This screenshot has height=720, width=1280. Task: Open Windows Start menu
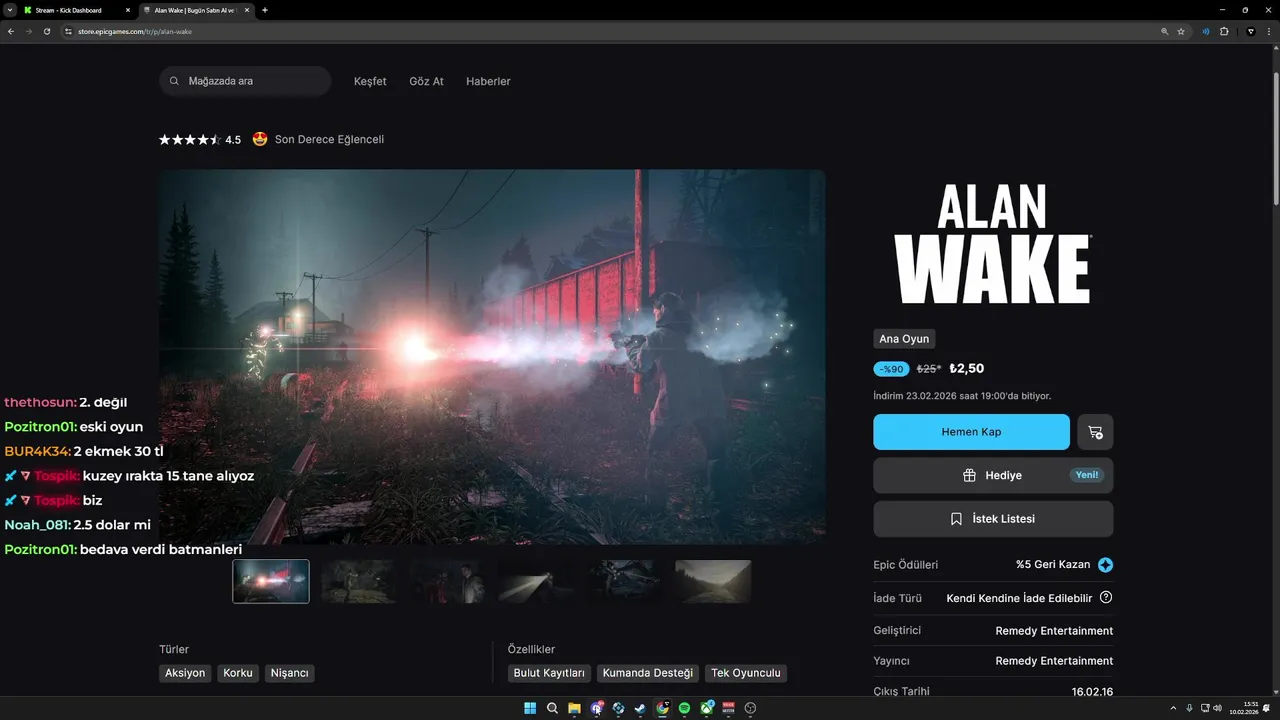(530, 708)
